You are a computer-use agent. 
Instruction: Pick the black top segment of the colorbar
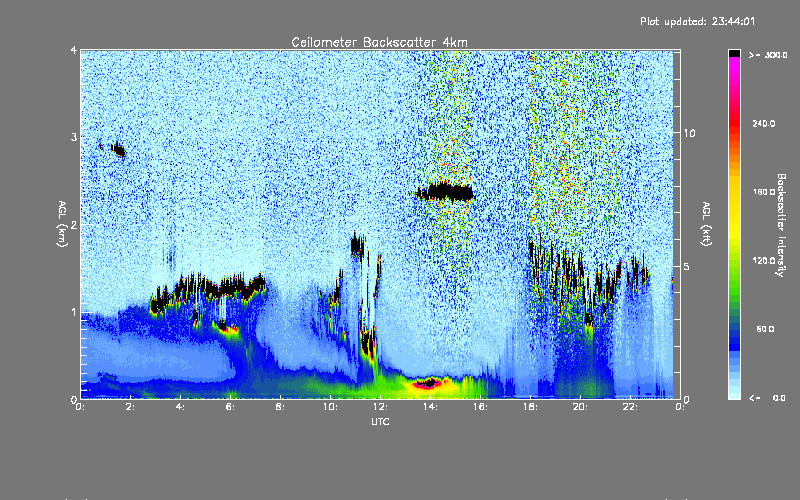coord(734,53)
